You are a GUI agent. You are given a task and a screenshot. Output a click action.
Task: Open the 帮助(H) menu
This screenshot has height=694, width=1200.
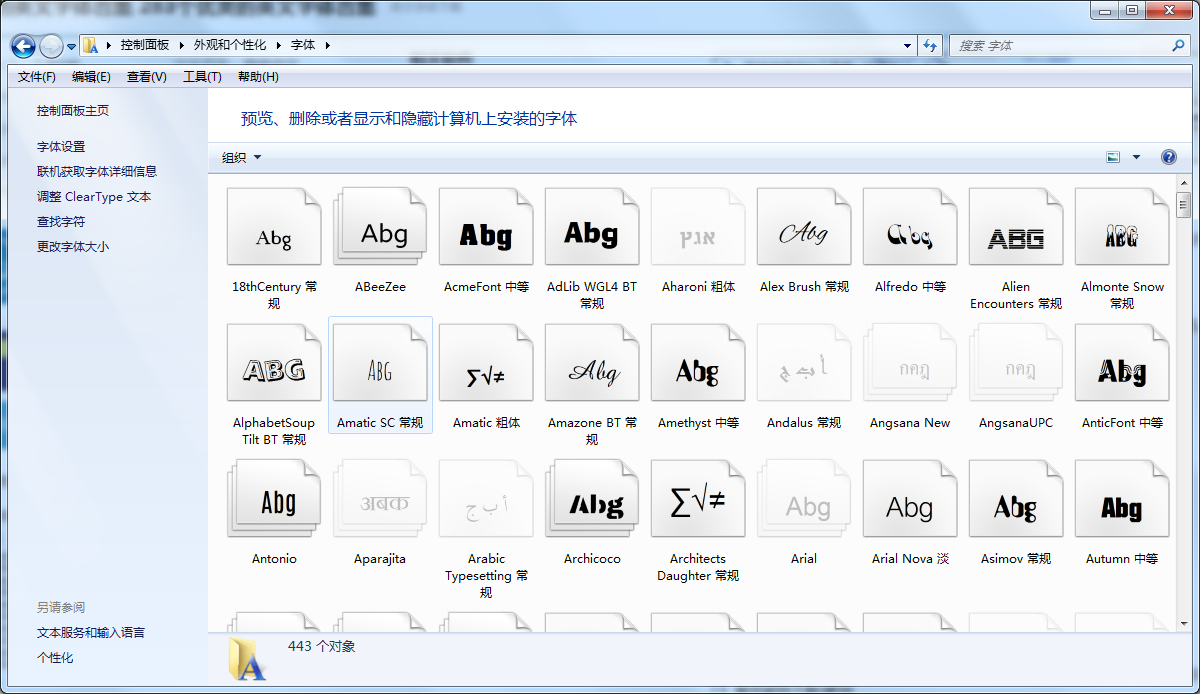coord(258,77)
